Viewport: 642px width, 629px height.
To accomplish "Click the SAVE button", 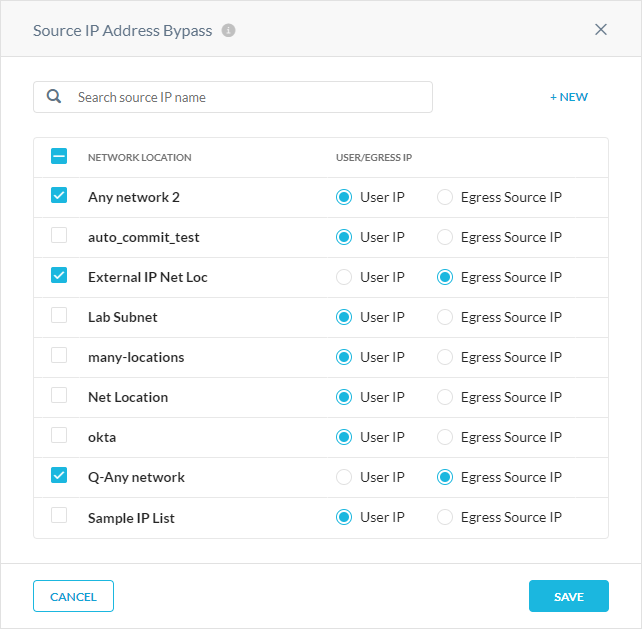I will click(568, 596).
